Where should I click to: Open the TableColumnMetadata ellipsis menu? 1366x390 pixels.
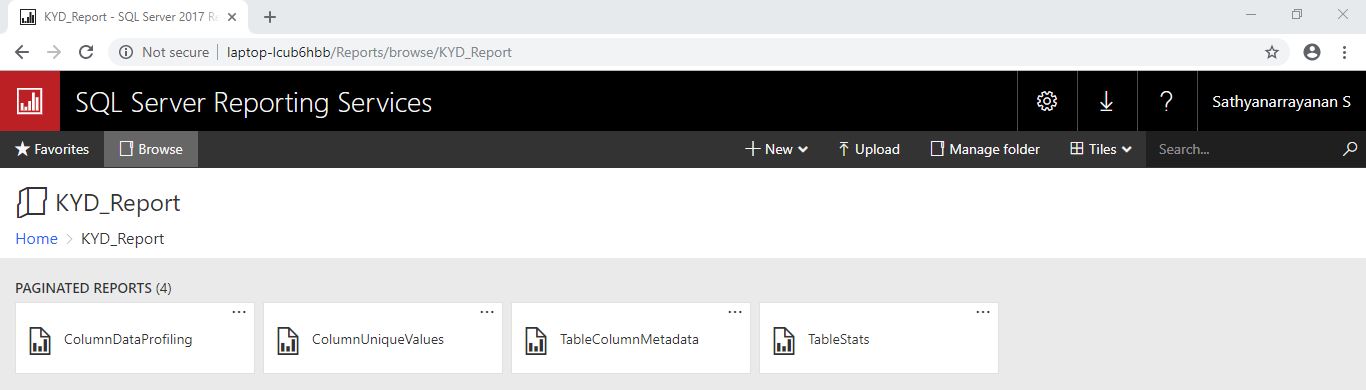pyautogui.click(x=735, y=312)
